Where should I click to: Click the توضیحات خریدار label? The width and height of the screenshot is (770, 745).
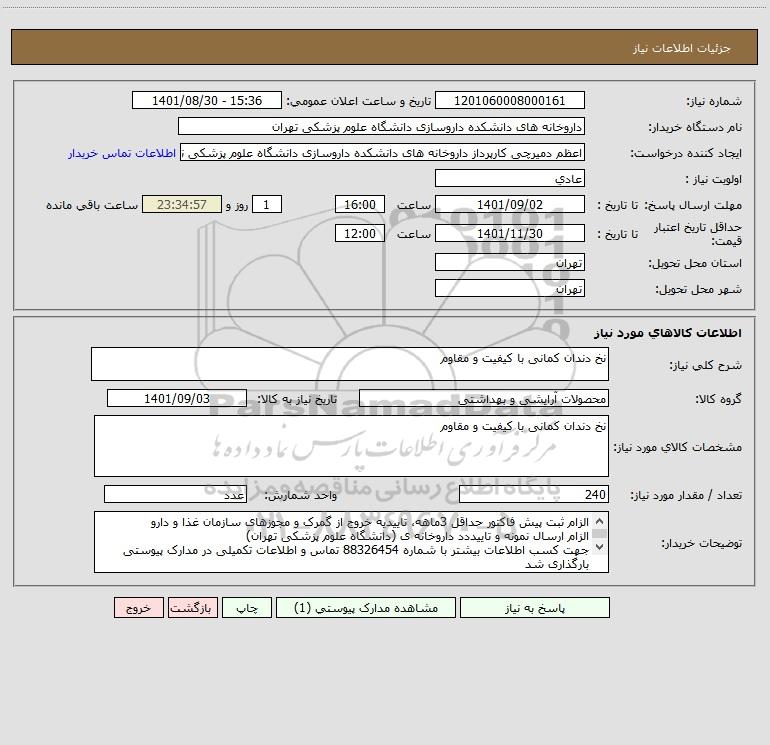pos(702,543)
